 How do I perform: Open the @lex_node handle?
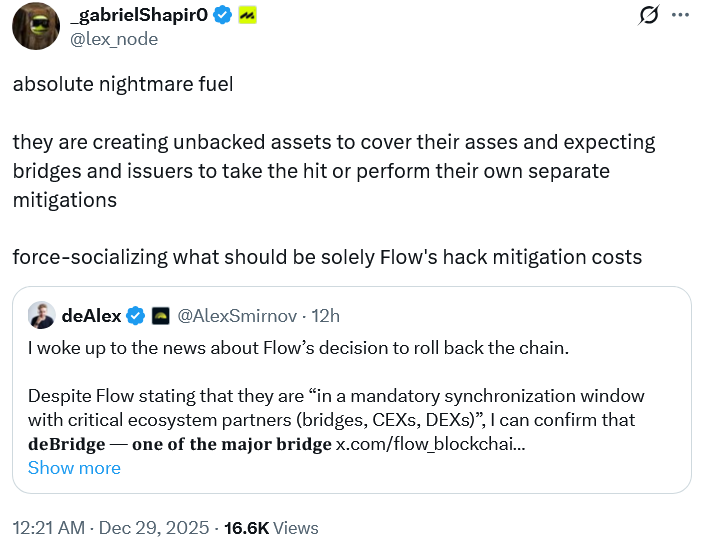coord(111,39)
